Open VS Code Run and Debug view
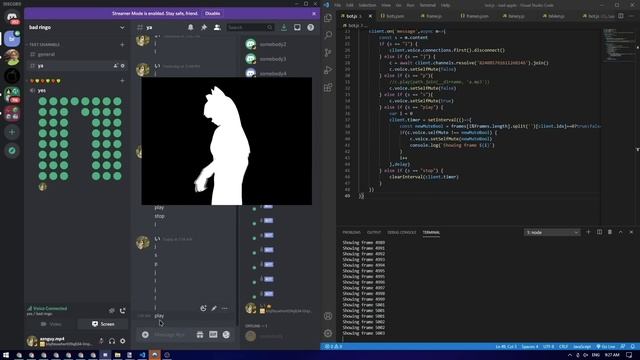Viewport: 640px width, 360px height. tap(328, 70)
